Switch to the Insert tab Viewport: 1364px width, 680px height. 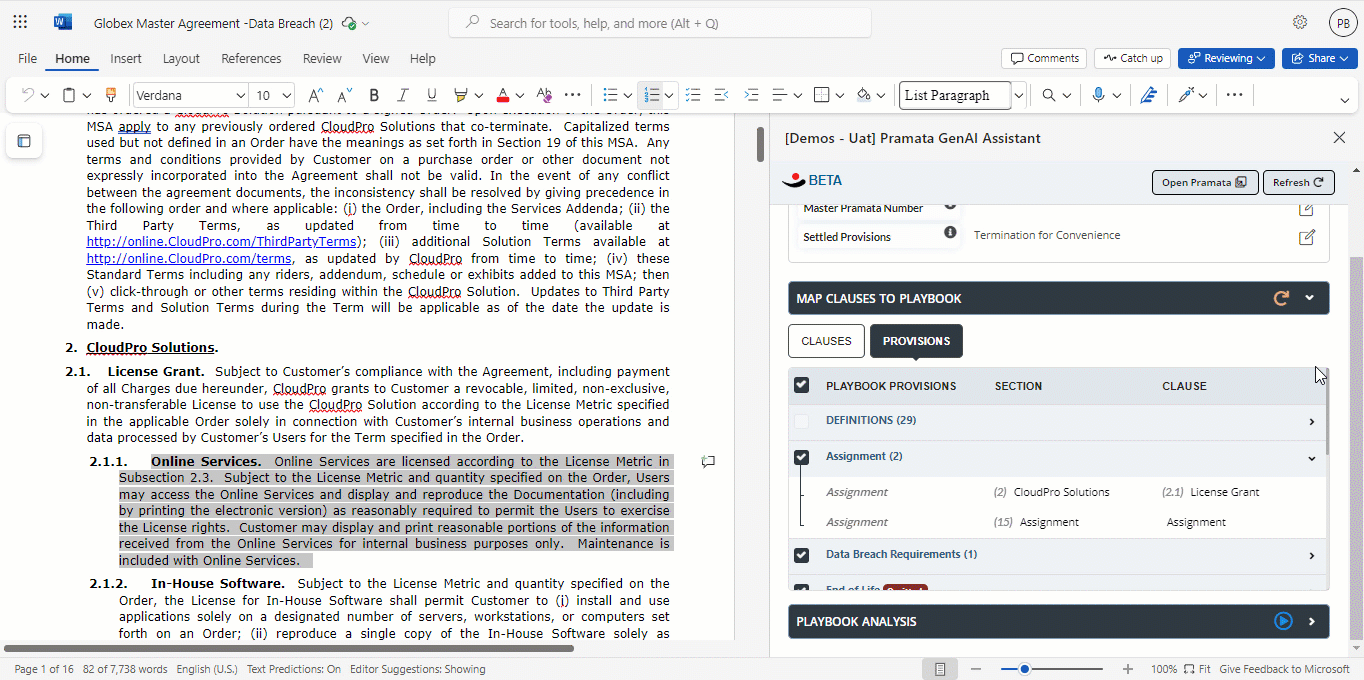(126, 58)
